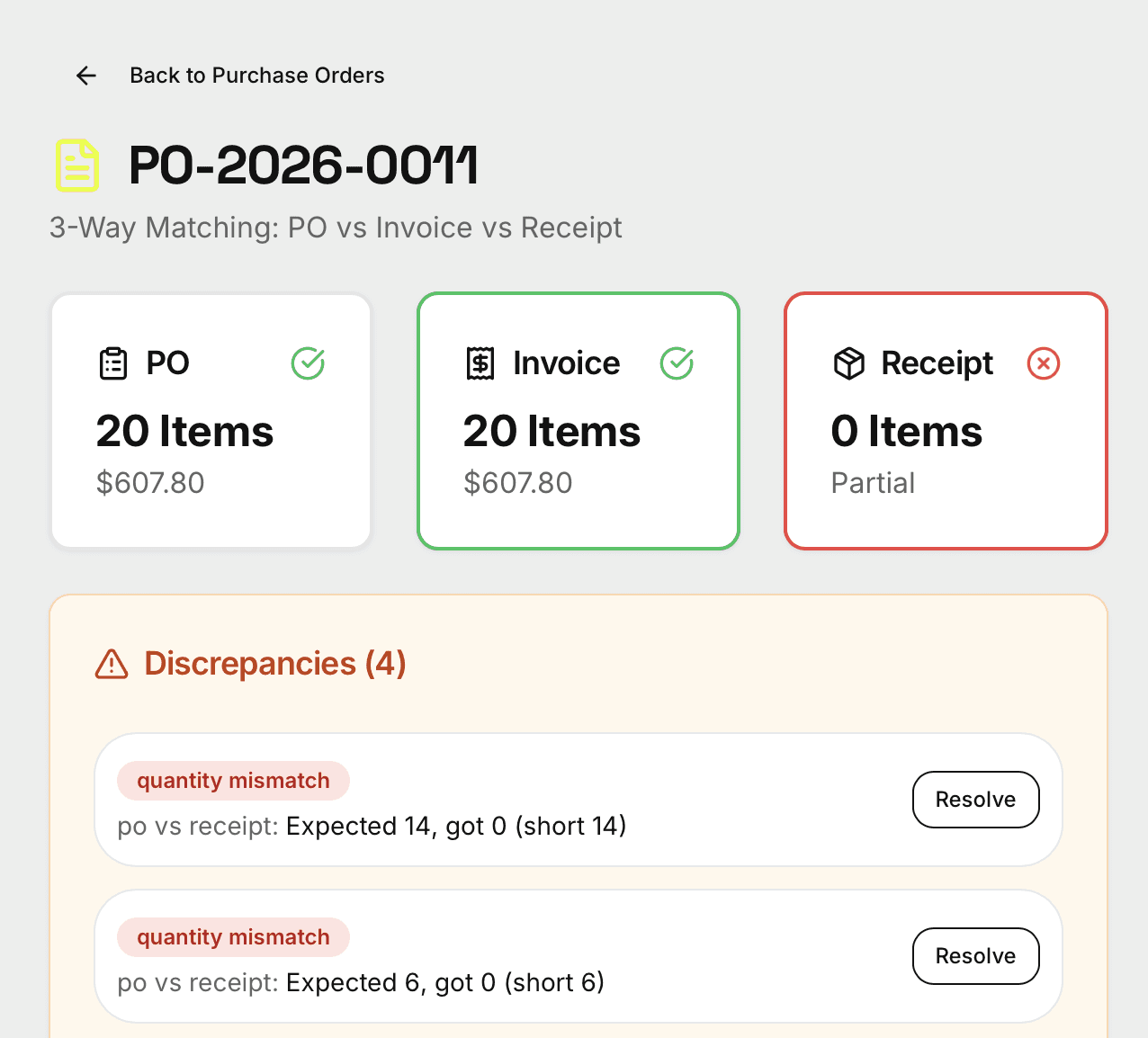This screenshot has width=1148, height=1038.
Task: Click the second quantity mismatch badge
Action: point(232,937)
